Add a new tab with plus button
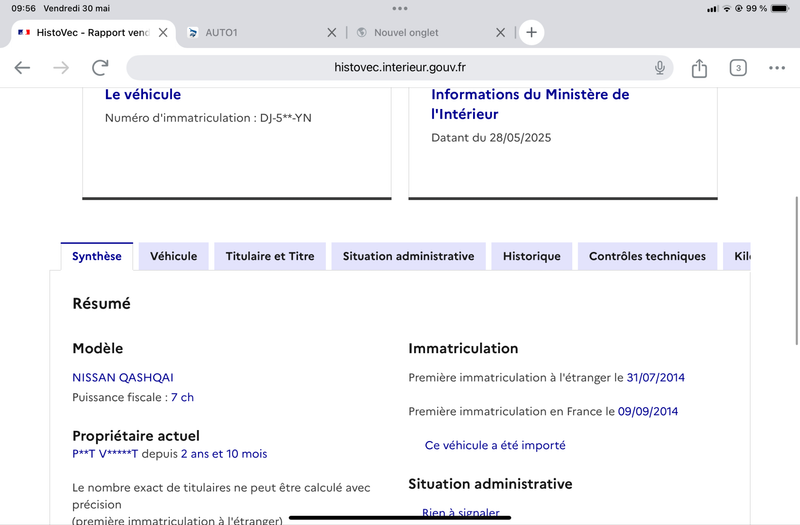This screenshot has height=525, width=800. 531,33
